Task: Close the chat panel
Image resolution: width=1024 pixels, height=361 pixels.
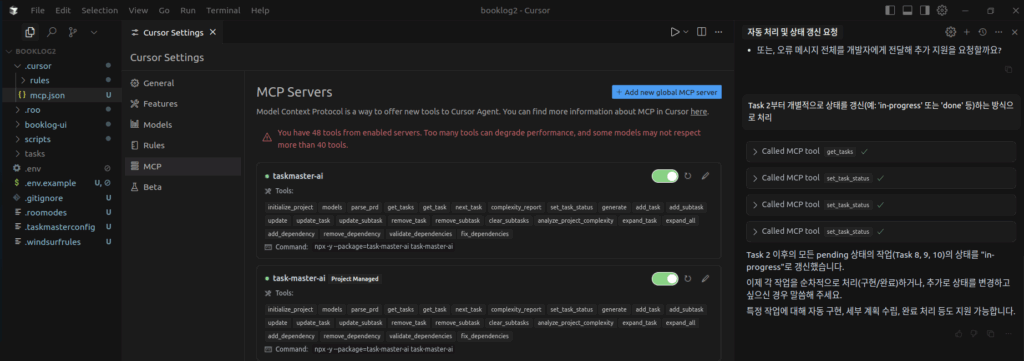Action: coord(1014,32)
